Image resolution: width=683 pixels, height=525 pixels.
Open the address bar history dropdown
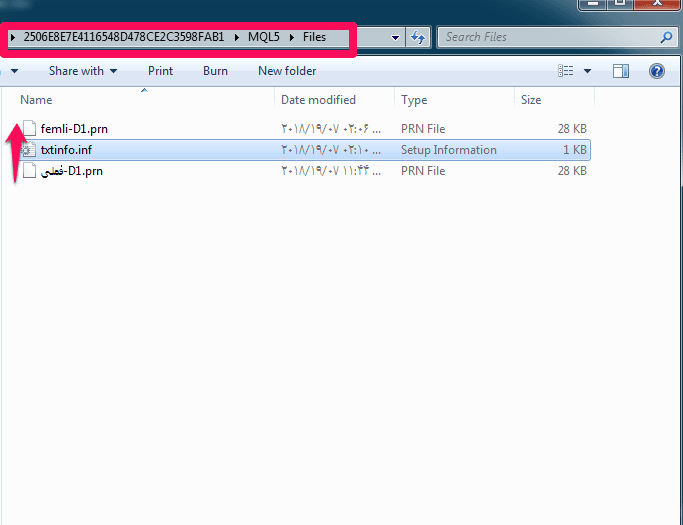[395, 37]
